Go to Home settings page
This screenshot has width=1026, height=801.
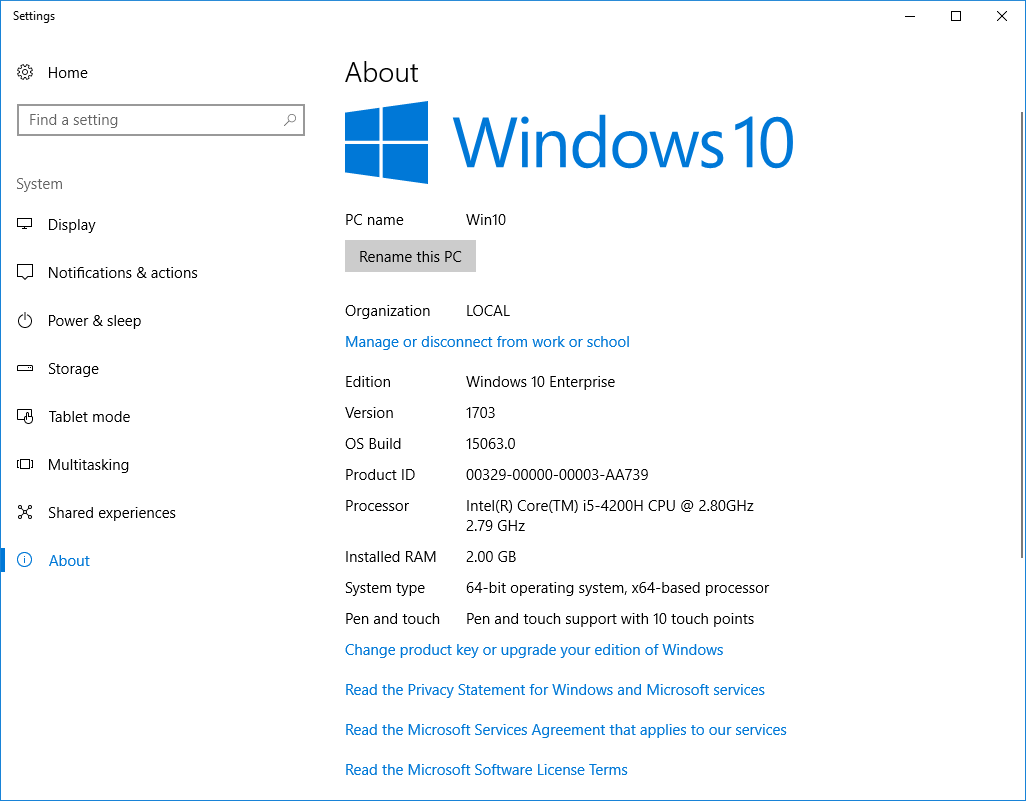click(67, 73)
